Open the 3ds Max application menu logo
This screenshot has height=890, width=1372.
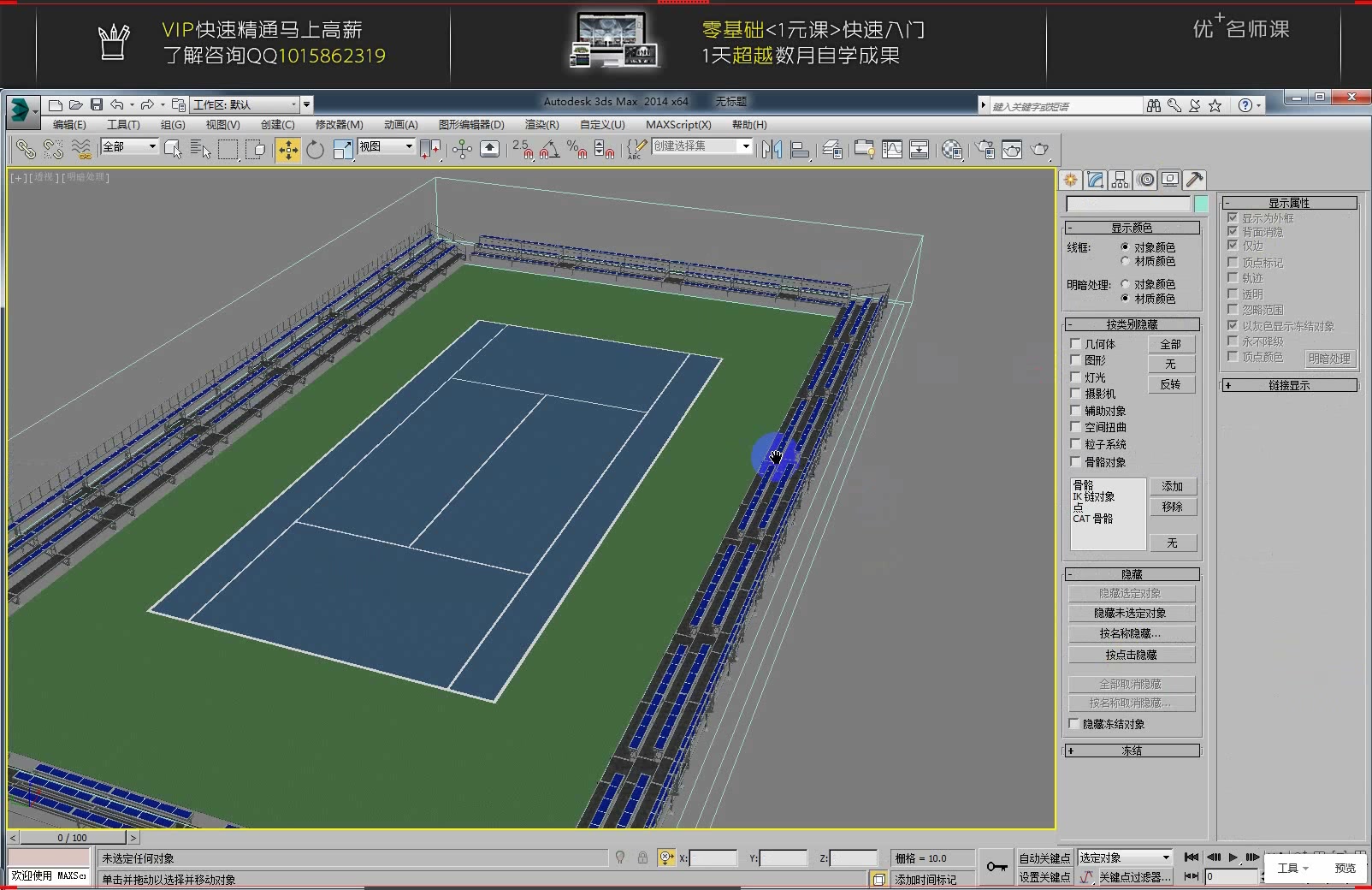click(x=22, y=110)
